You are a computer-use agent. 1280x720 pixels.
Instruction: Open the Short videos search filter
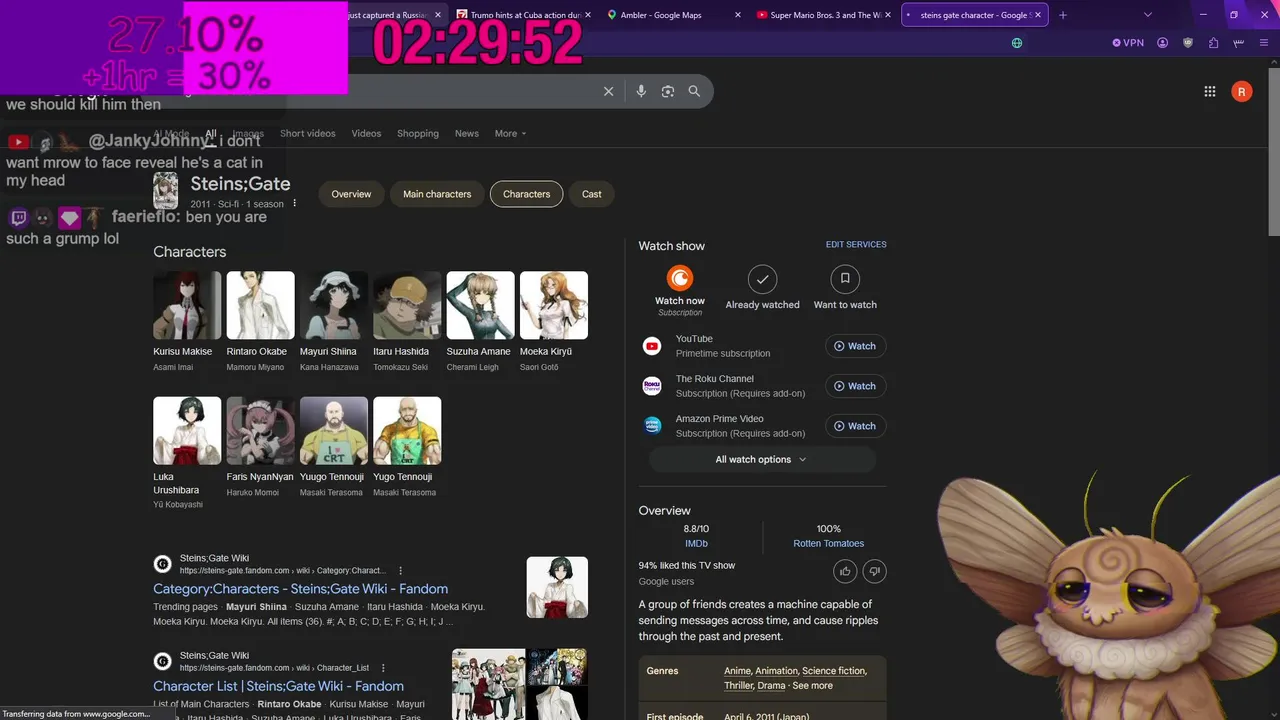coord(308,133)
